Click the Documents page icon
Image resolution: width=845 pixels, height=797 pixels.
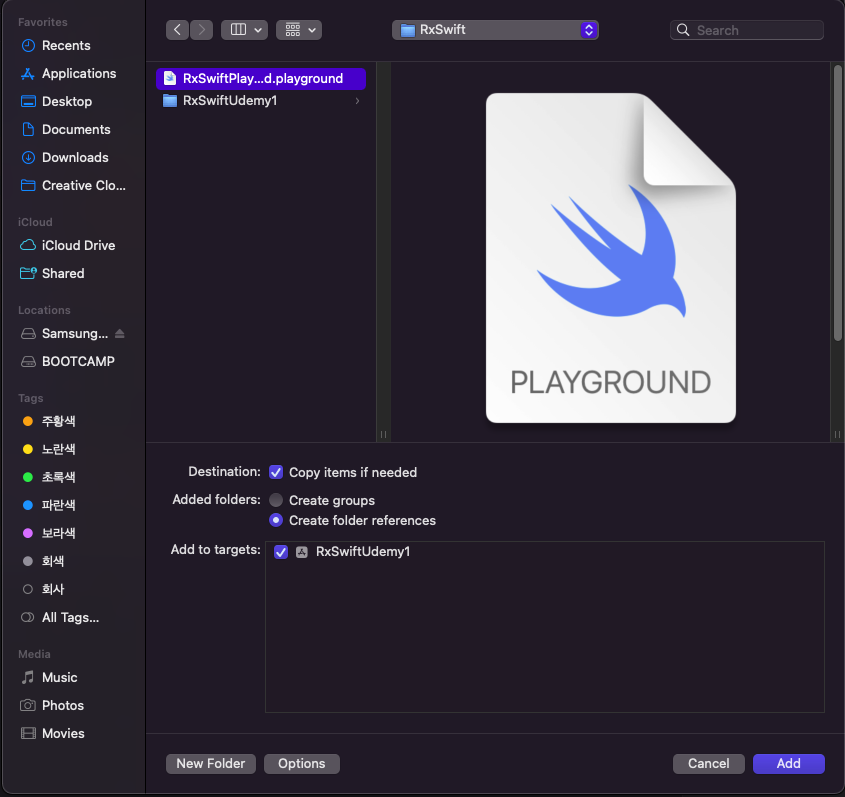point(28,130)
